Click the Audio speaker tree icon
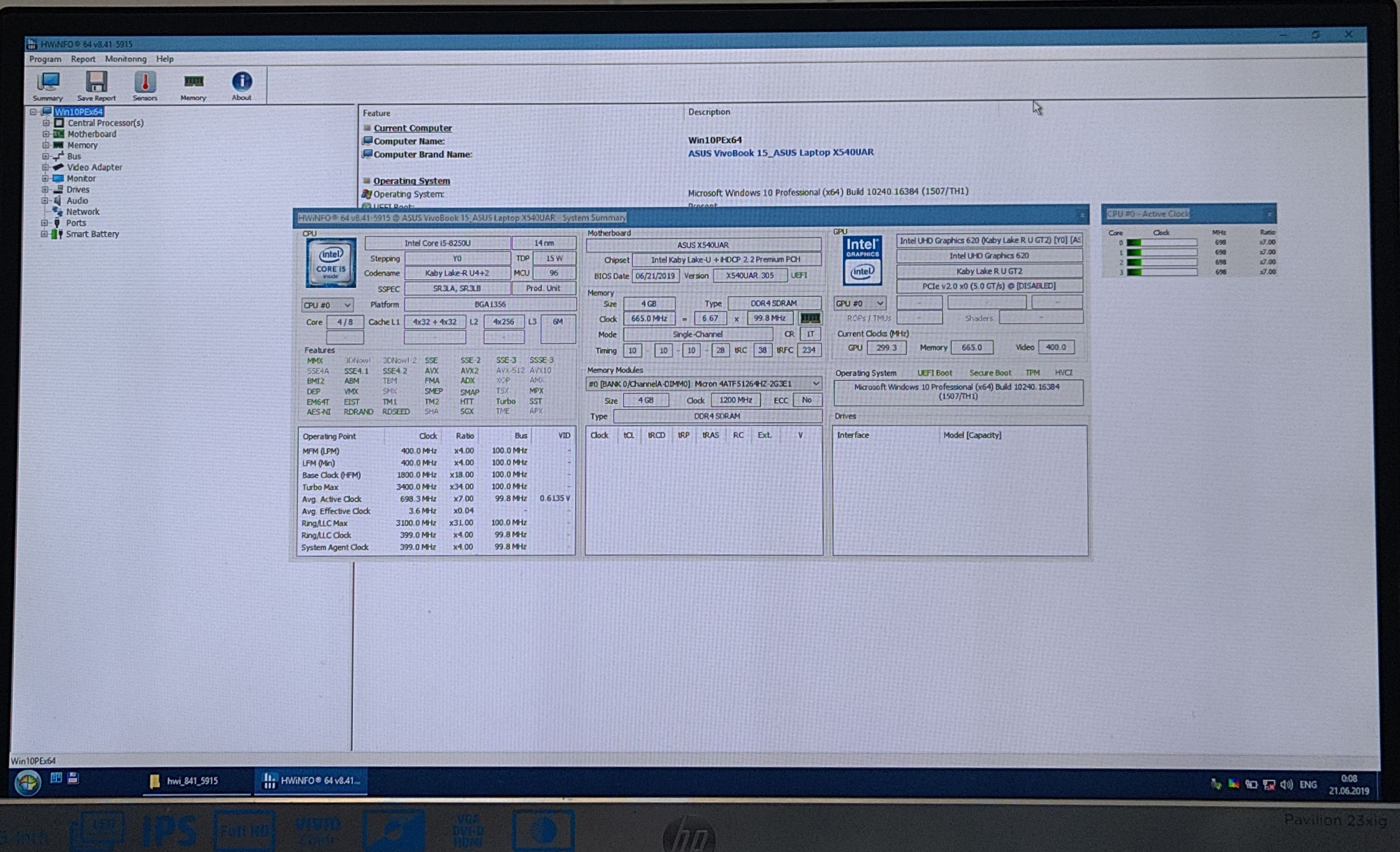Image resolution: width=1400 pixels, height=852 pixels. [58, 200]
